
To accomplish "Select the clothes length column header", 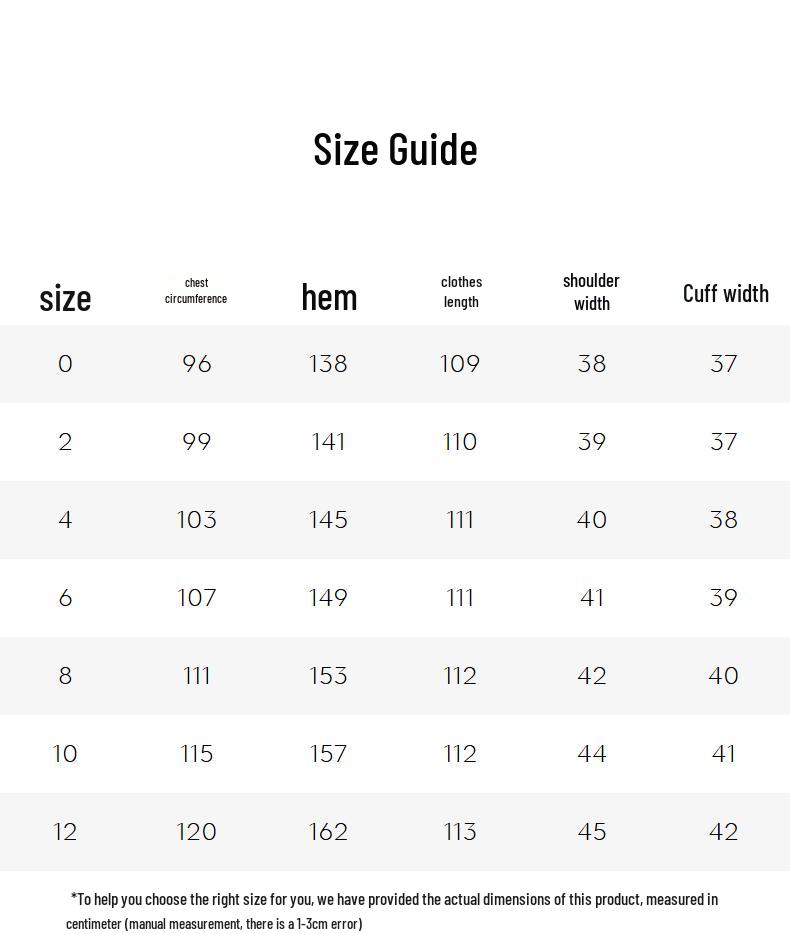I will click(461, 292).
